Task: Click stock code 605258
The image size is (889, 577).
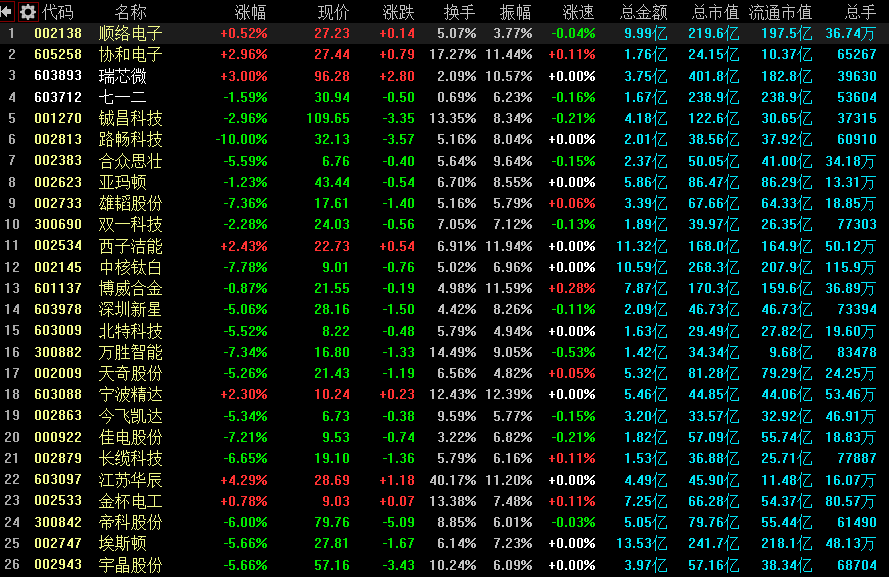Action: 58,54
